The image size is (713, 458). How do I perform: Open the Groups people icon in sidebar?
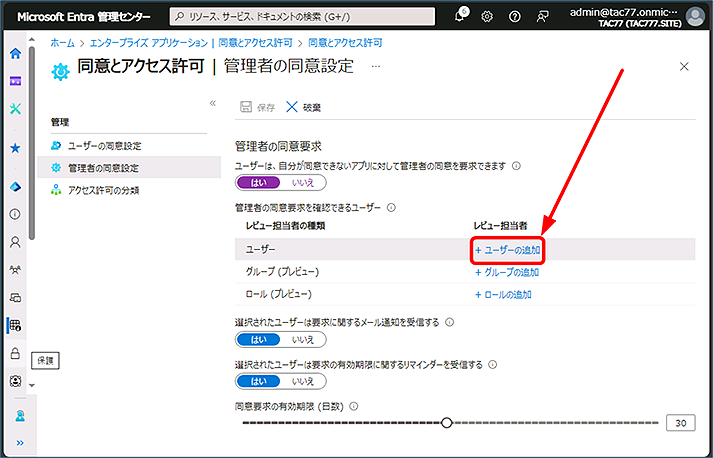click(x=15, y=270)
